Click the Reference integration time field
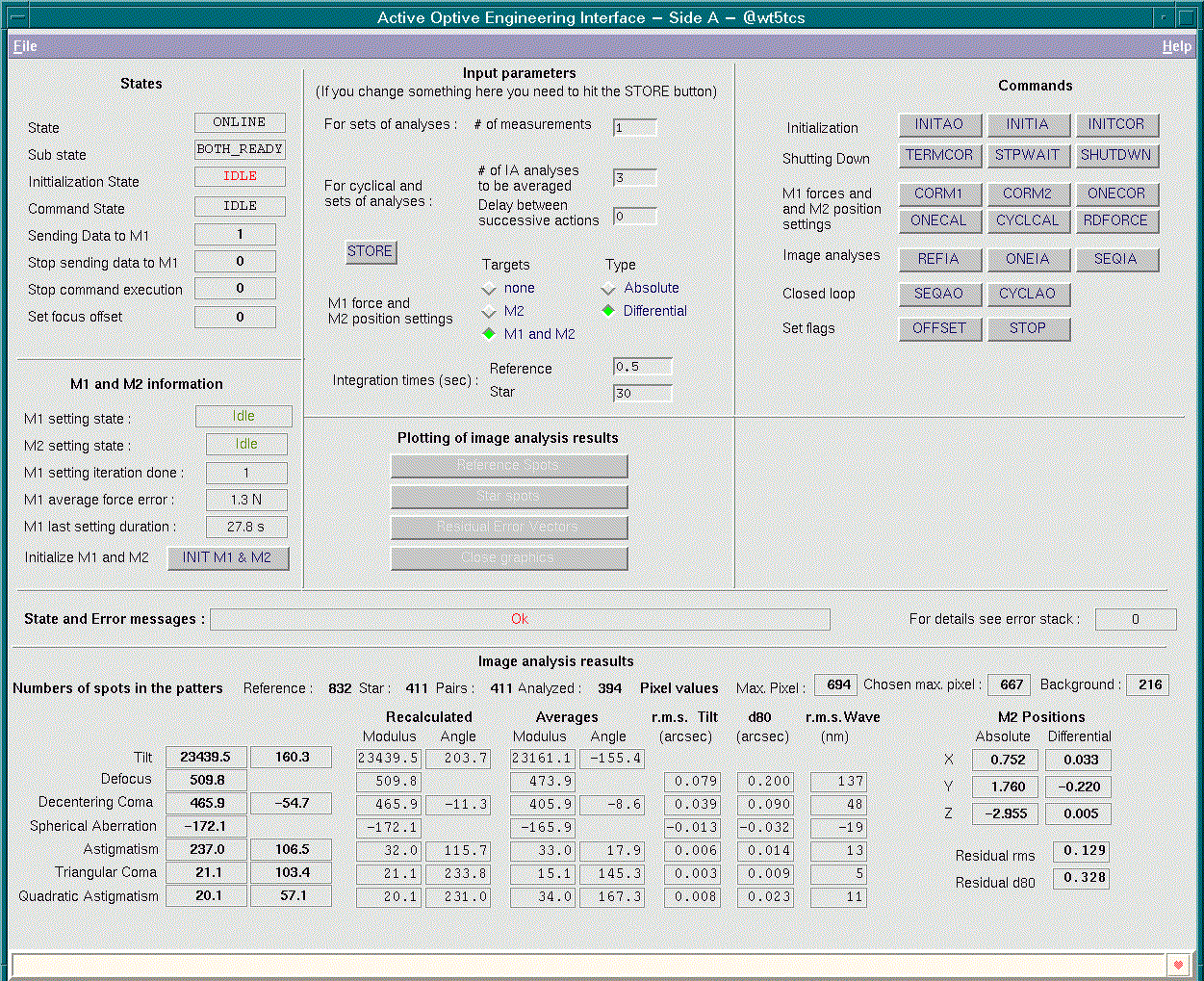Image resolution: width=1204 pixels, height=981 pixels. (643, 367)
